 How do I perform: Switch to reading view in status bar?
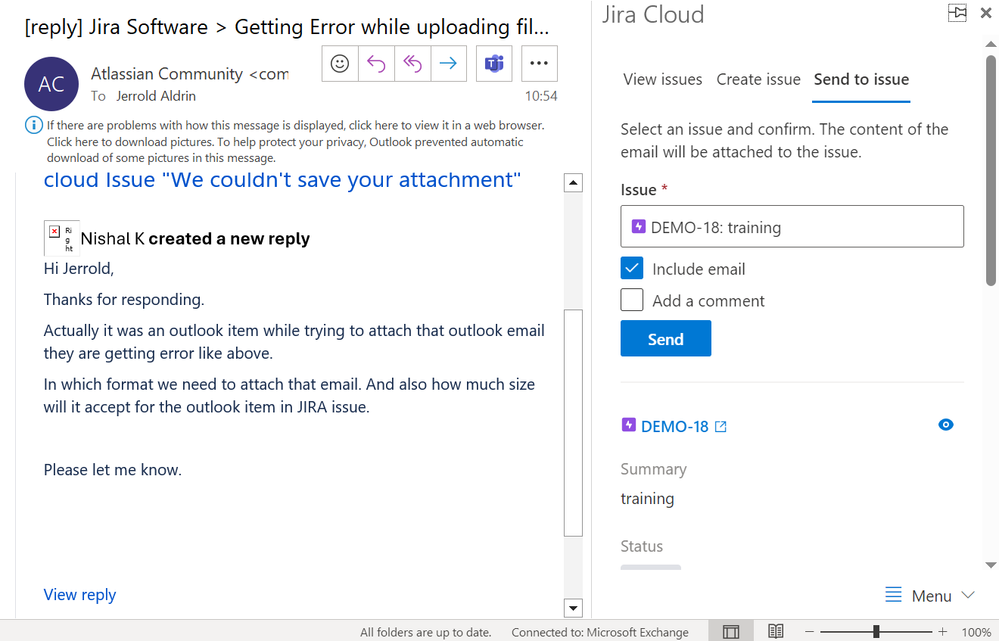[775, 631]
